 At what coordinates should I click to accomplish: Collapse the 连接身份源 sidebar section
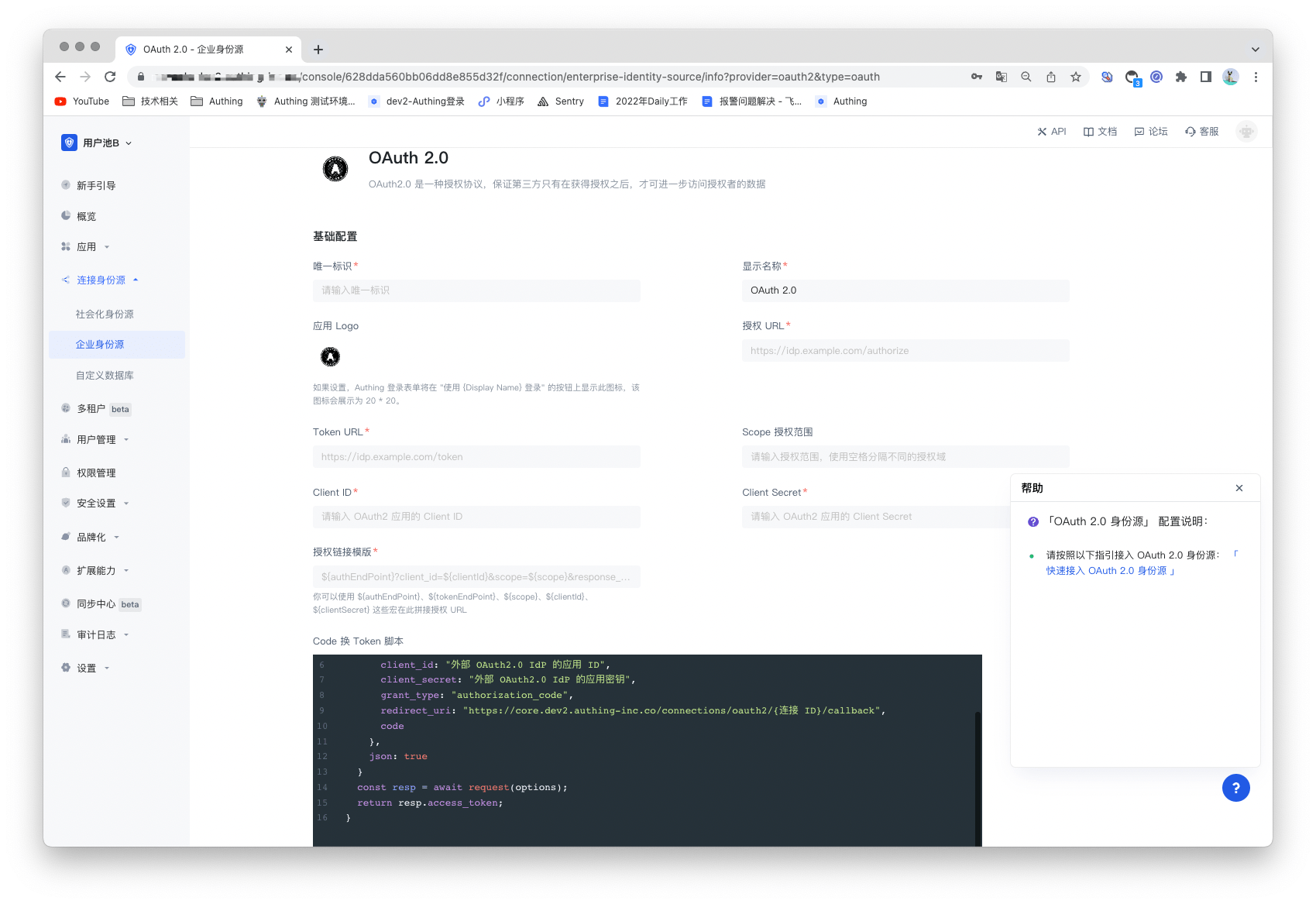pos(101,280)
